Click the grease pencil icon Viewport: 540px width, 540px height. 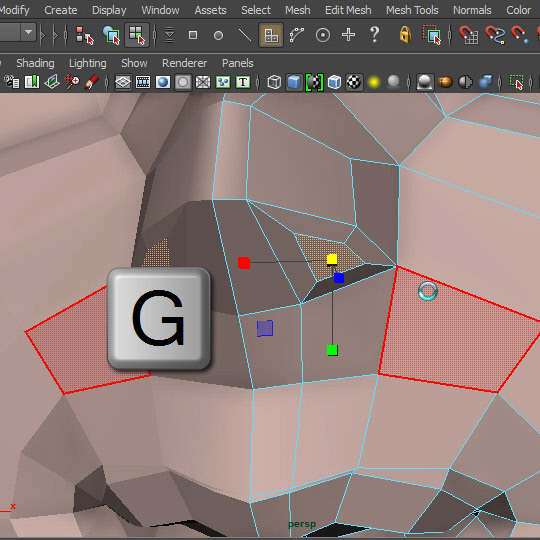click(92, 82)
